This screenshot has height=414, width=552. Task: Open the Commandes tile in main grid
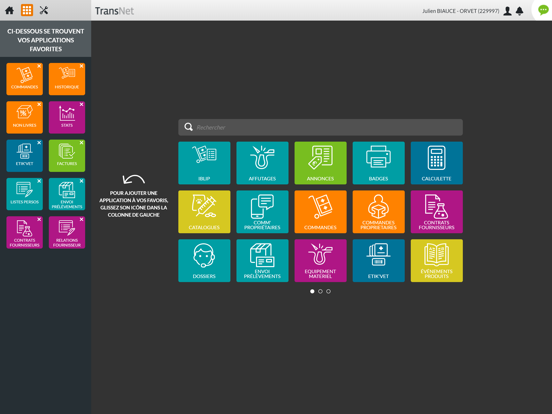point(320,212)
